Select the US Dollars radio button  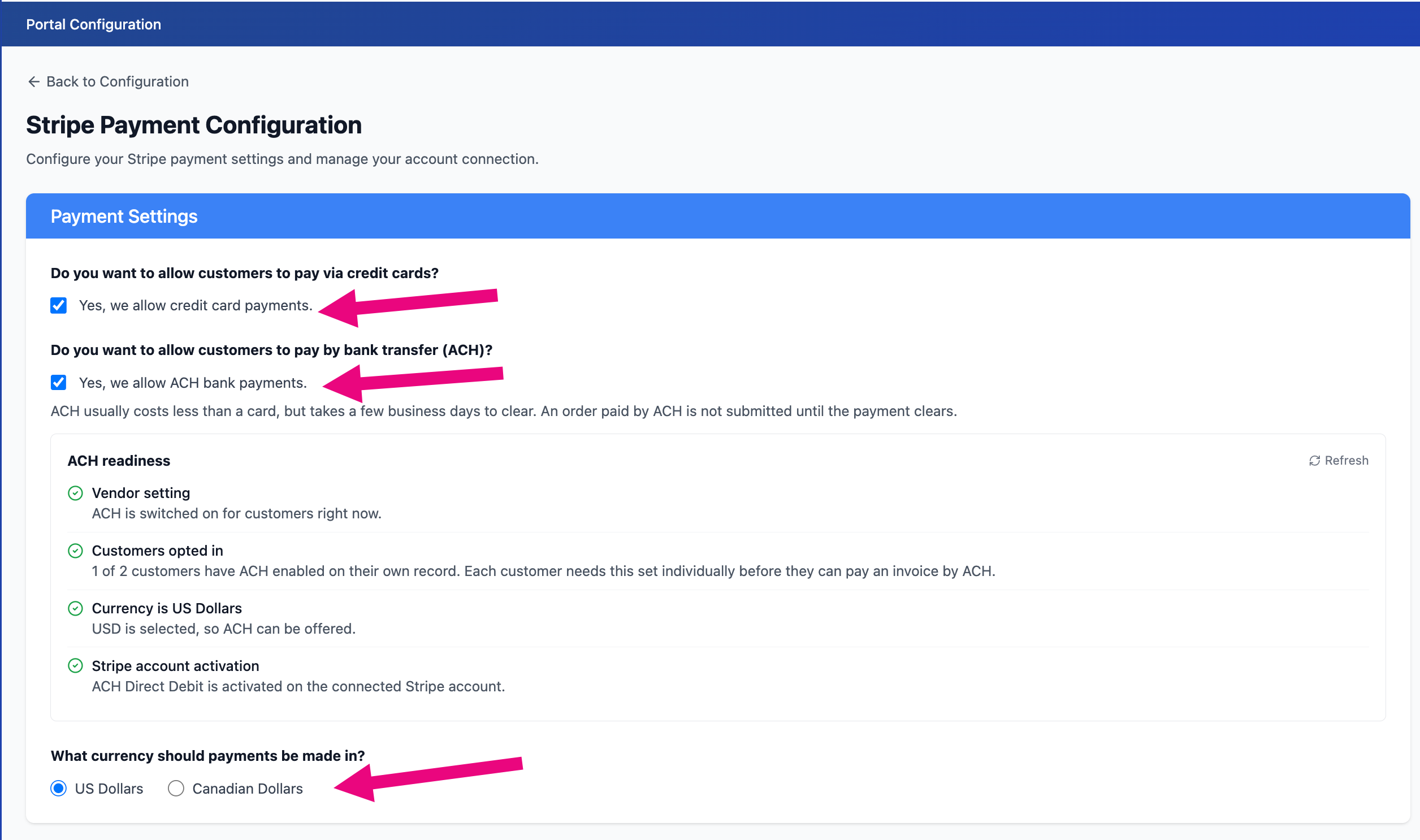tap(58, 789)
